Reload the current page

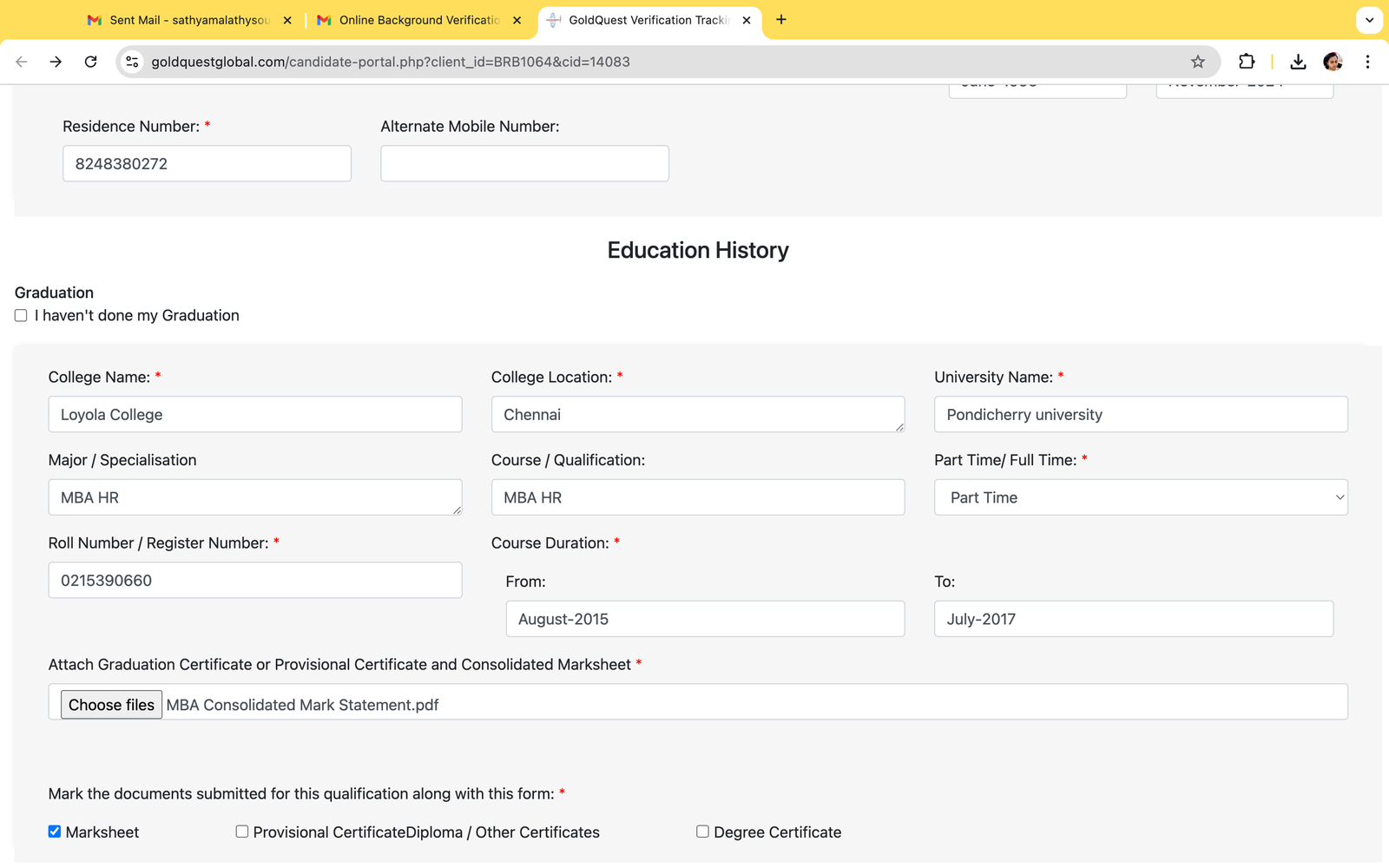(x=90, y=62)
